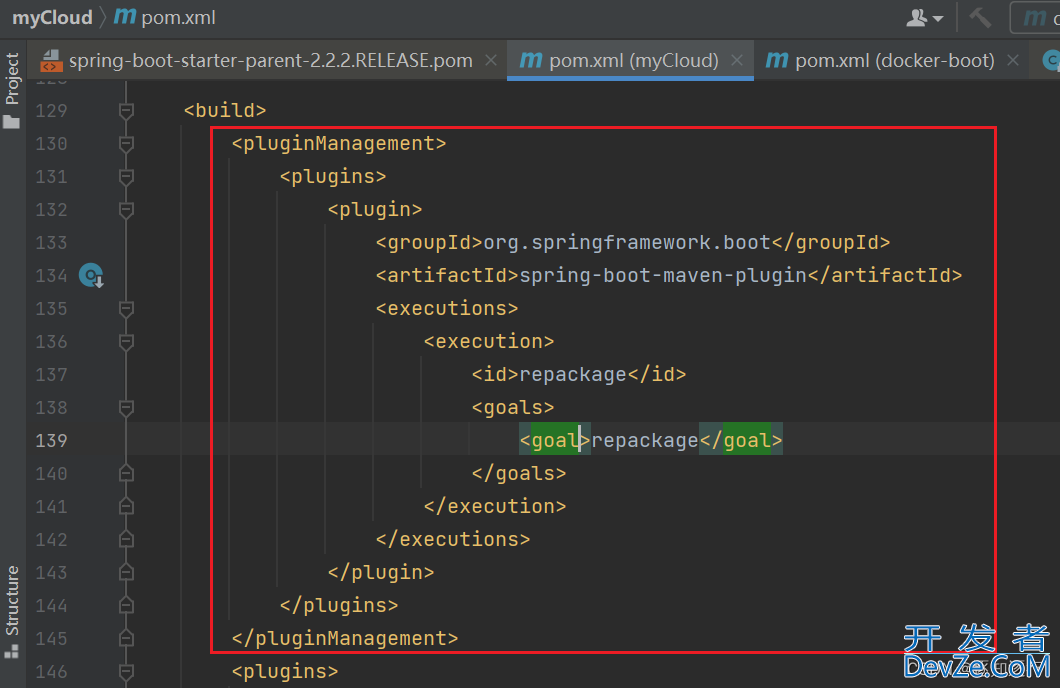Click the Maven icon in breadcrumb pom.xml

125,16
